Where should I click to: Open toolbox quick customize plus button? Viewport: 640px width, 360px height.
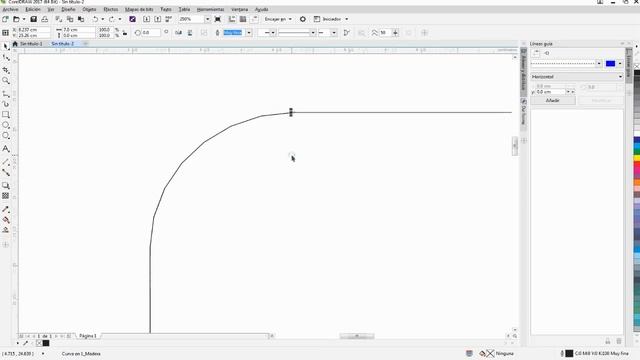click(6, 245)
